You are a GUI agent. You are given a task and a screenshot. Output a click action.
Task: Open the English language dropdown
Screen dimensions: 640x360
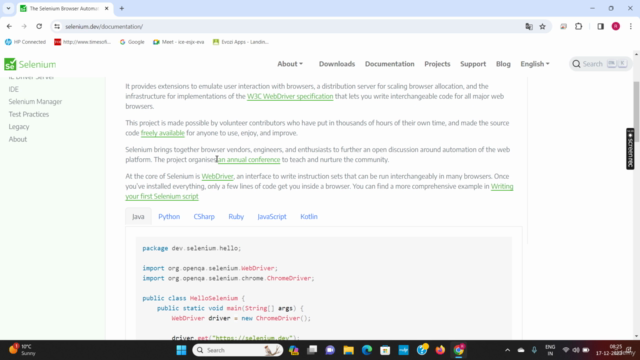[x=535, y=64]
